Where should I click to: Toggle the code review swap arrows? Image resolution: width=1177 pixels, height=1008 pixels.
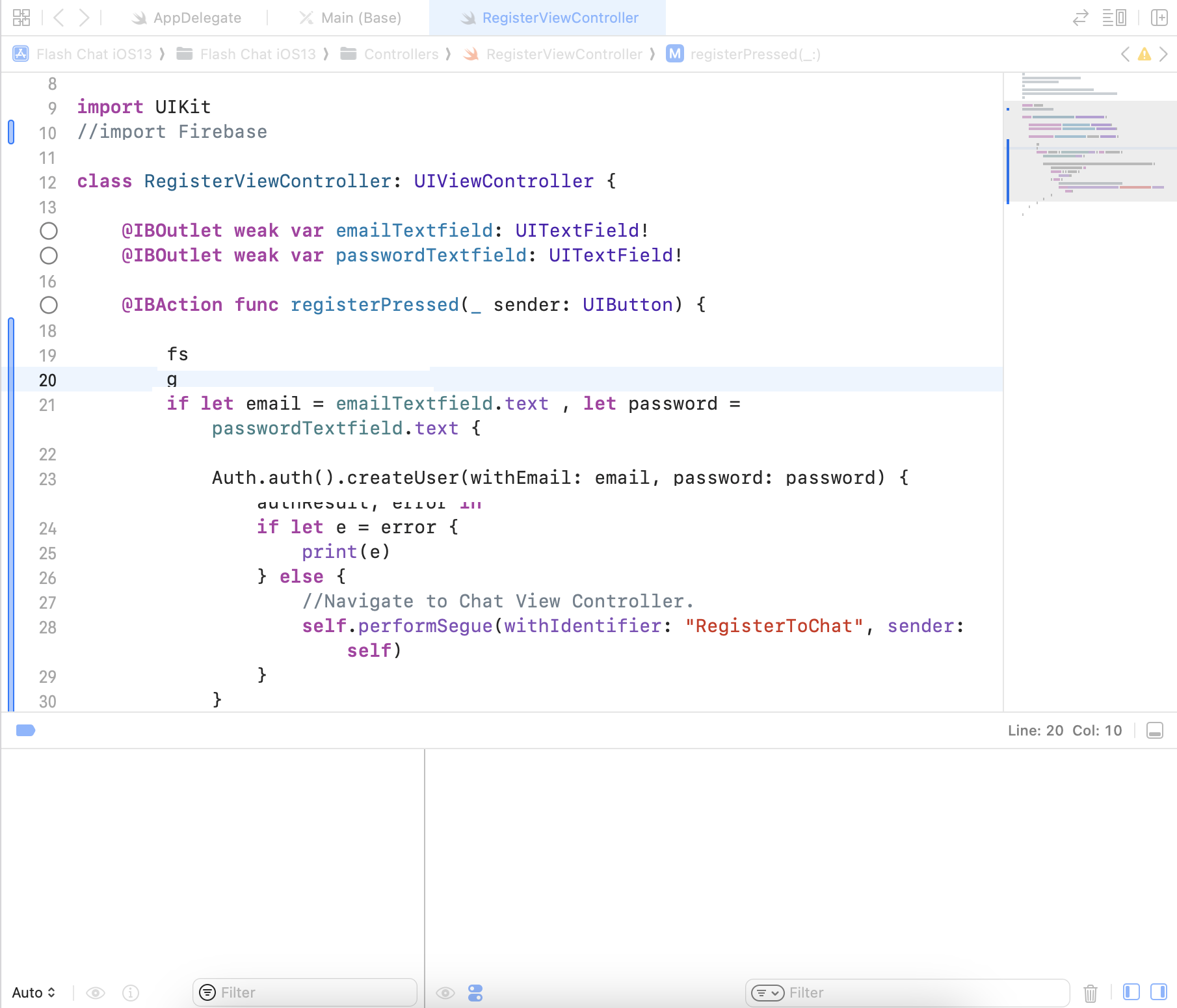[1080, 18]
